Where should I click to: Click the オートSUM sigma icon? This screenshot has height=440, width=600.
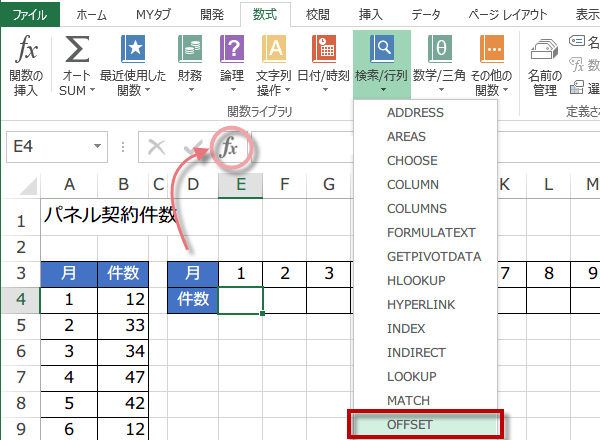(77, 49)
